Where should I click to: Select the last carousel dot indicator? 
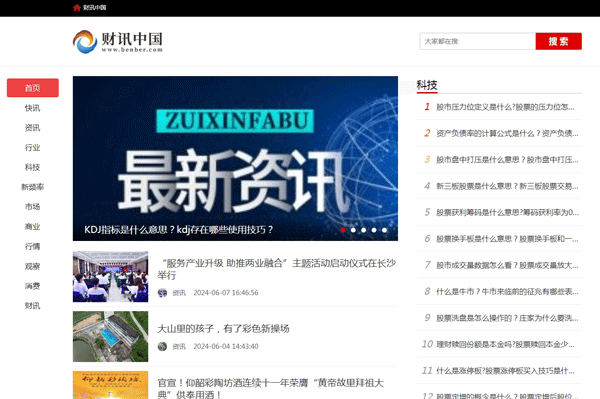click(x=384, y=230)
